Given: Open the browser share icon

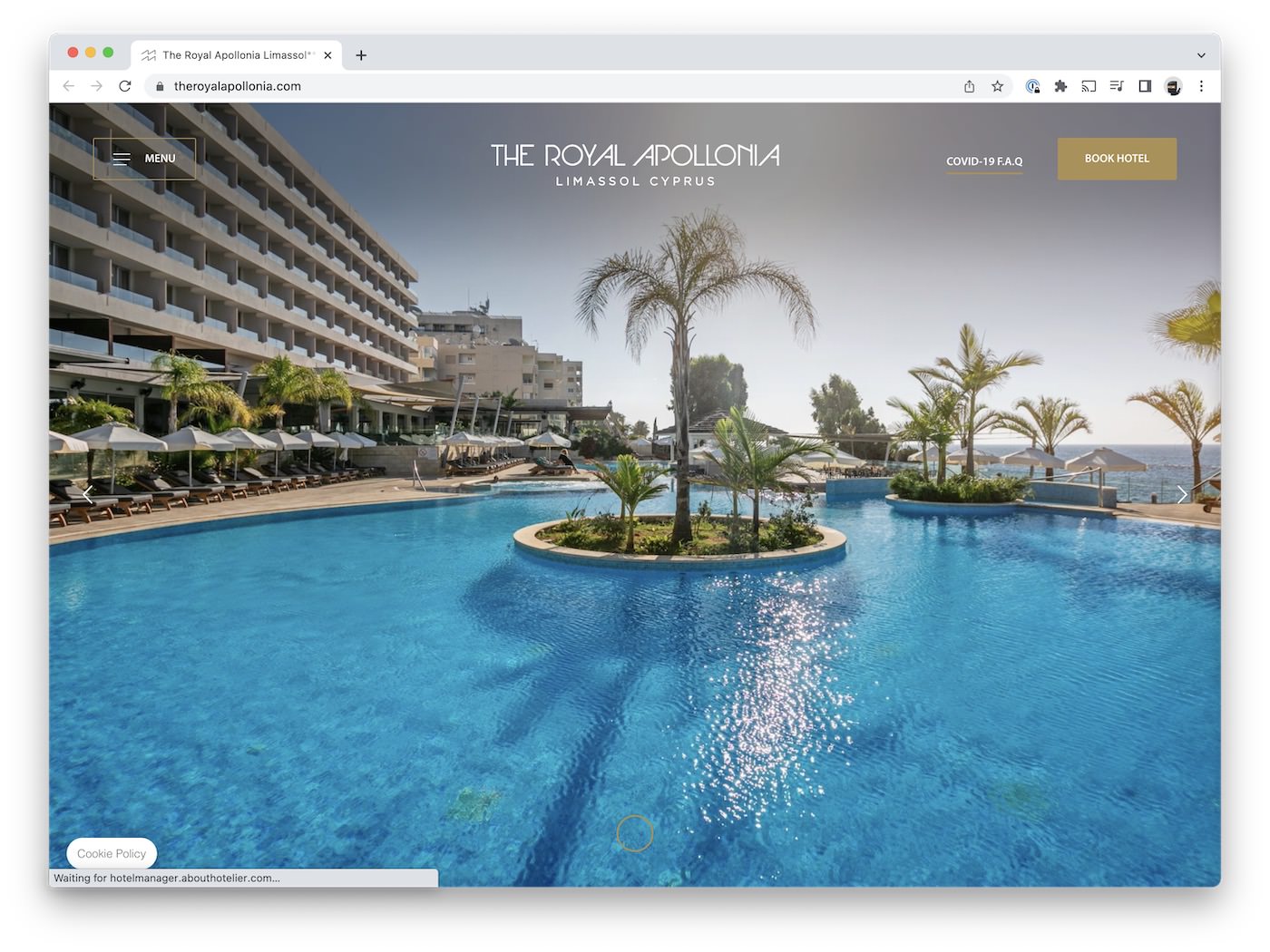Looking at the screenshot, I should pos(969,86).
